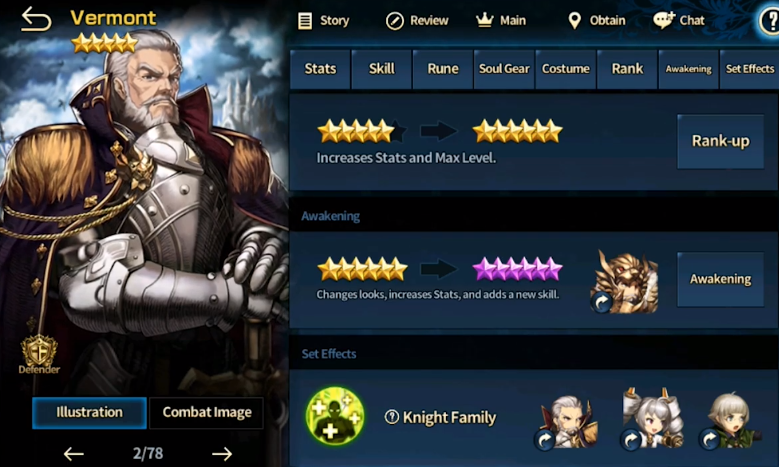The height and width of the screenshot is (467, 779).
Task: Go to next hero with right arrow
Action: pos(222,454)
